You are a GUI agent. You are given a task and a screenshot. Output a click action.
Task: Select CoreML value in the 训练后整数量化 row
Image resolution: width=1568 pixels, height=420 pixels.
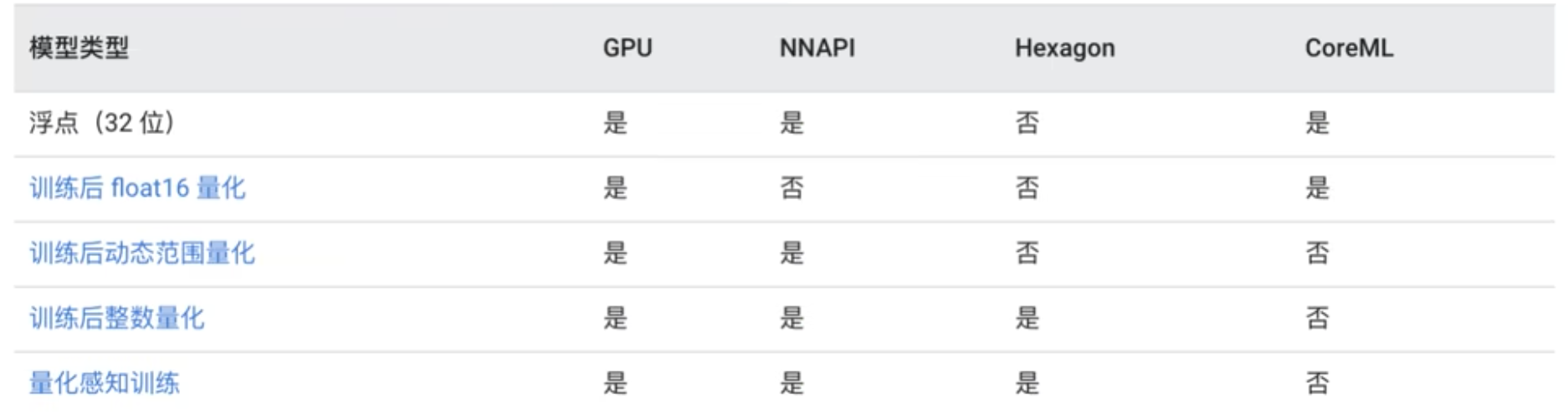(1317, 318)
